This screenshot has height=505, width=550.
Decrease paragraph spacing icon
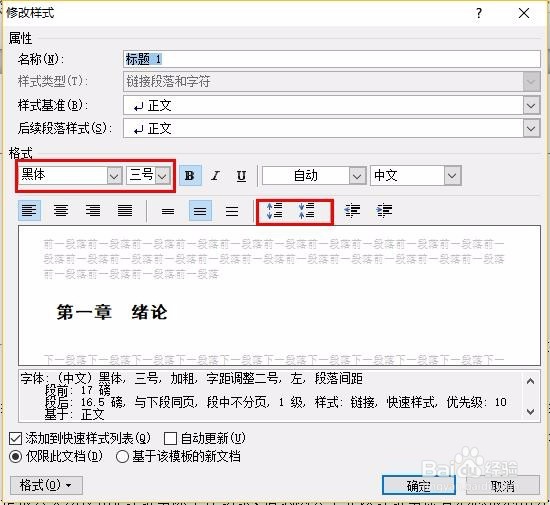point(306,211)
